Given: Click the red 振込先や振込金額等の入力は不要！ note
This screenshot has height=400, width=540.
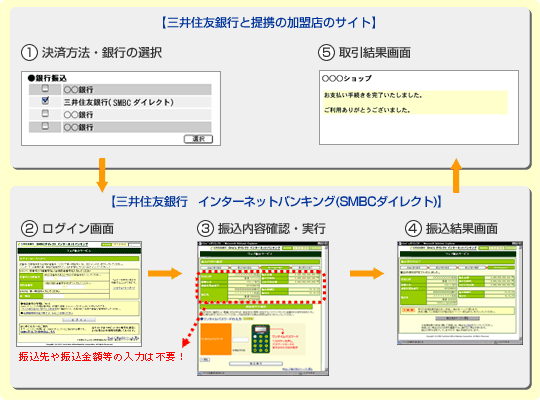Looking at the screenshot, I should (x=102, y=356).
